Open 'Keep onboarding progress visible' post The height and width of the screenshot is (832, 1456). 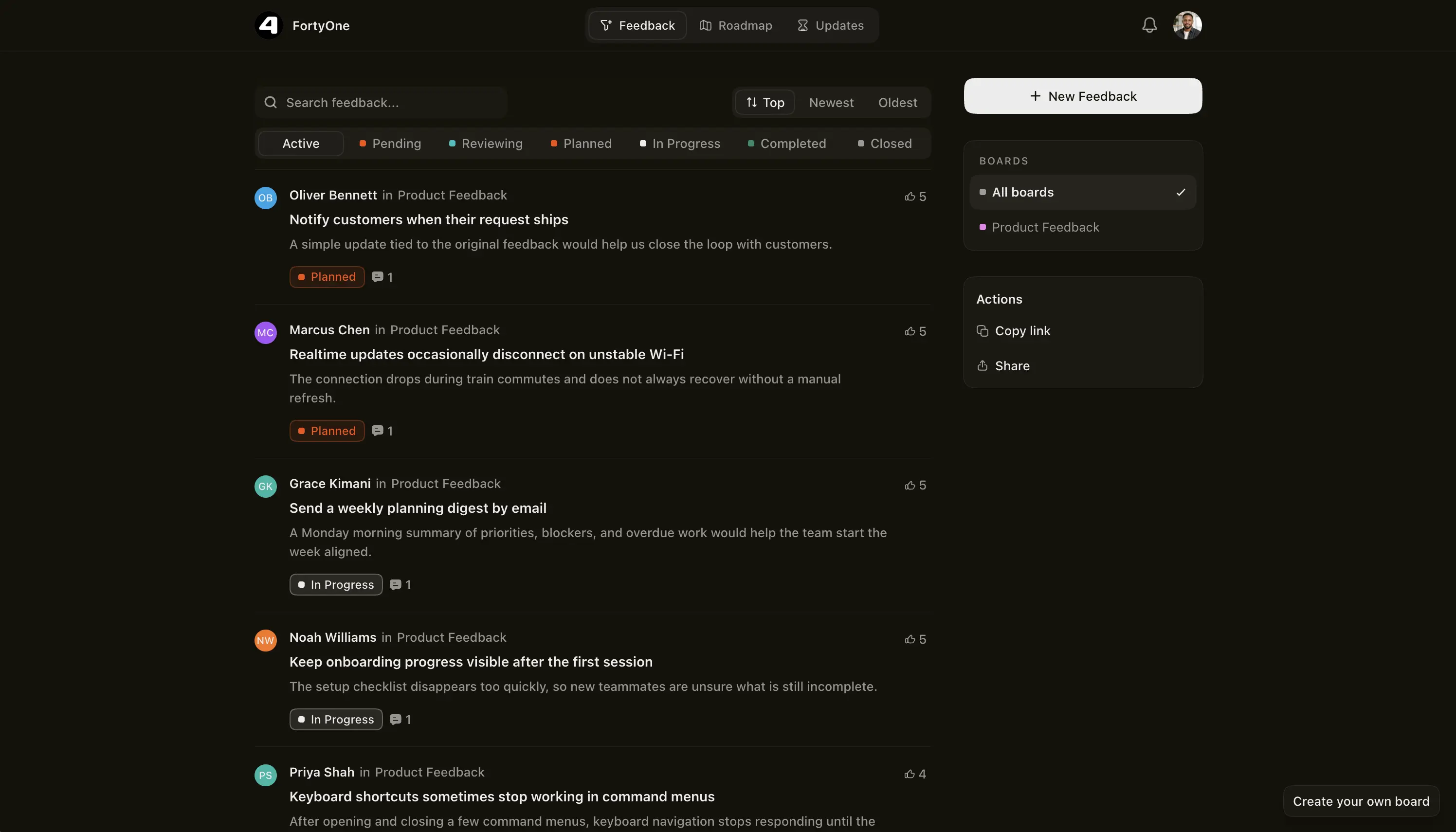point(471,662)
